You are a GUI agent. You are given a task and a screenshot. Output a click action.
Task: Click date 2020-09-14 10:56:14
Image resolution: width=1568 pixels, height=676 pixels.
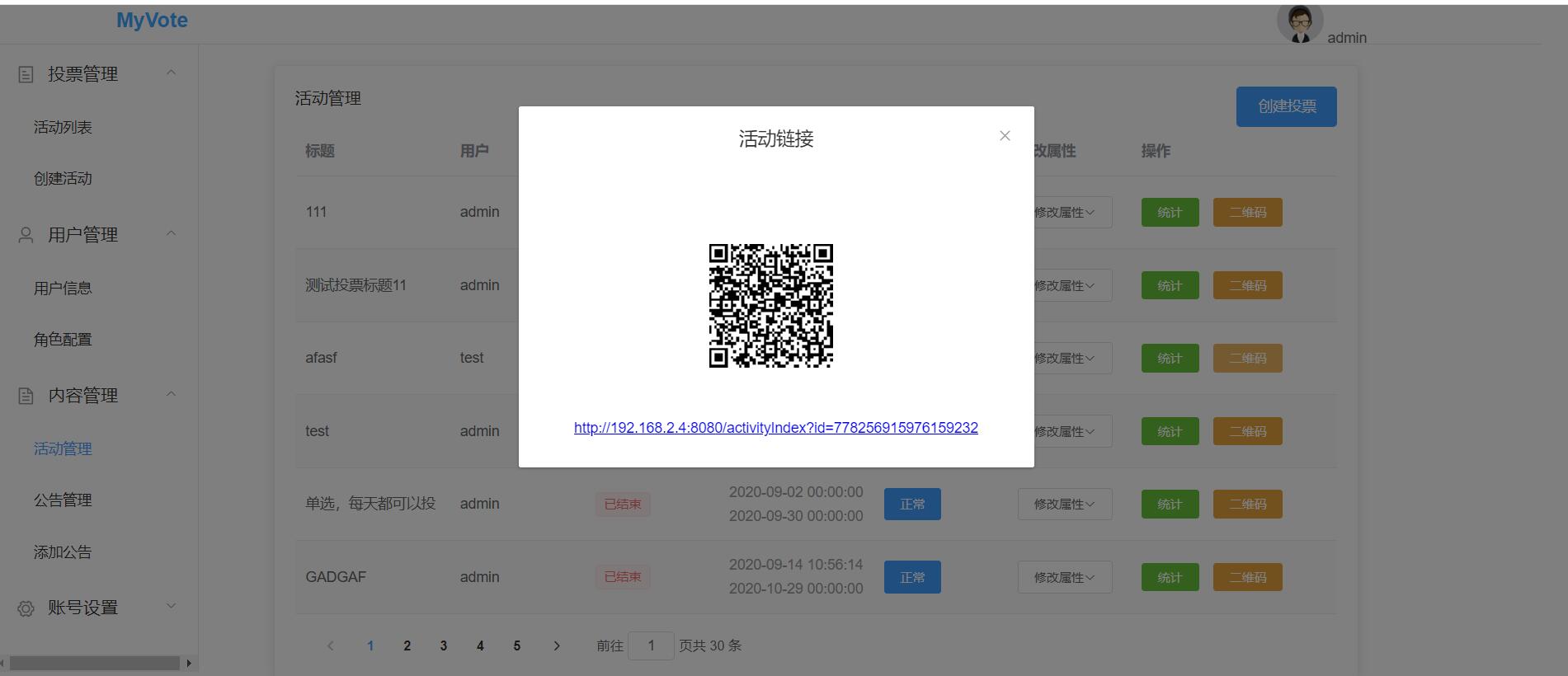796,565
